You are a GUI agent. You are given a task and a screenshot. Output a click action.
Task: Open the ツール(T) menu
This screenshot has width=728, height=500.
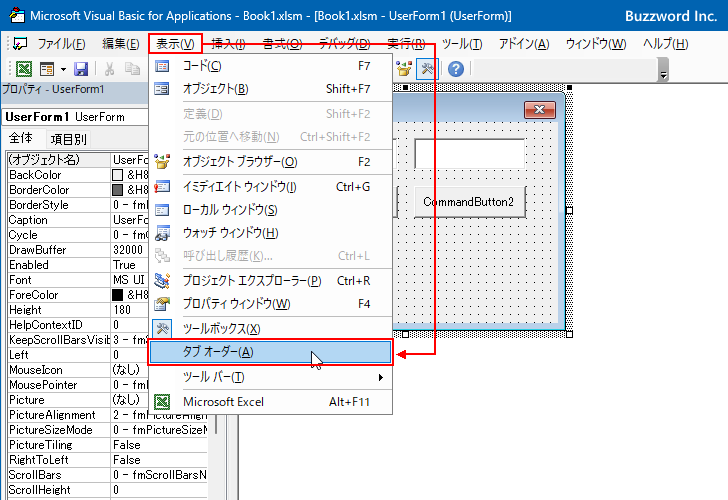(x=462, y=44)
